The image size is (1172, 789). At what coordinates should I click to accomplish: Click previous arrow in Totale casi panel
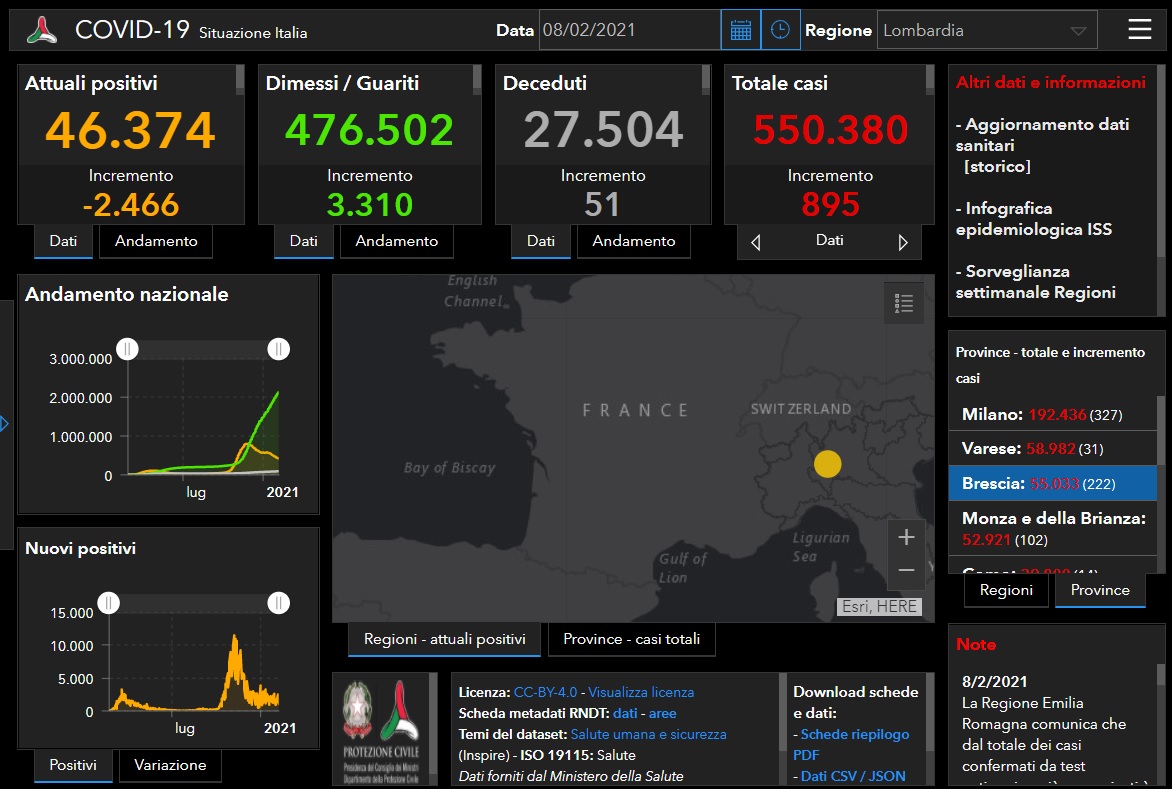point(756,242)
